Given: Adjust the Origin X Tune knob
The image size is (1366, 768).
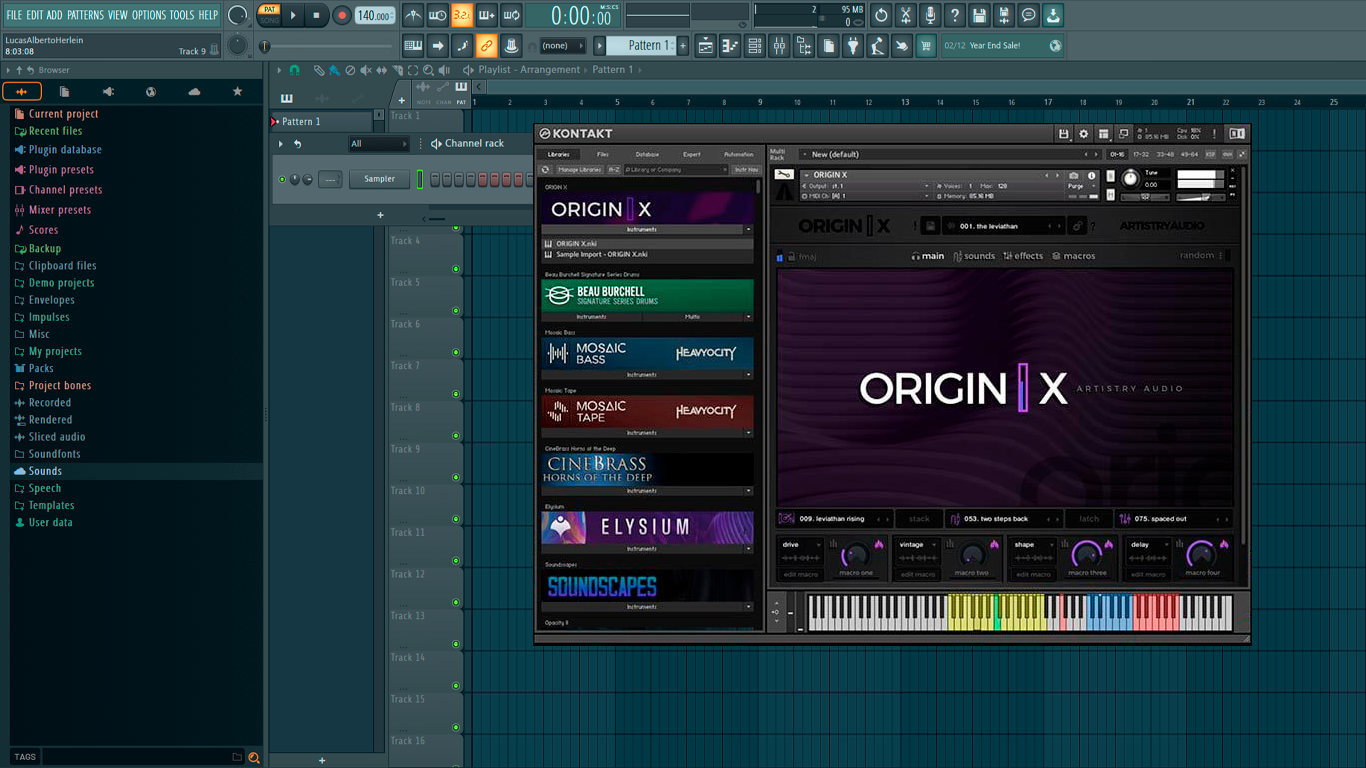Looking at the screenshot, I should point(1130,179).
